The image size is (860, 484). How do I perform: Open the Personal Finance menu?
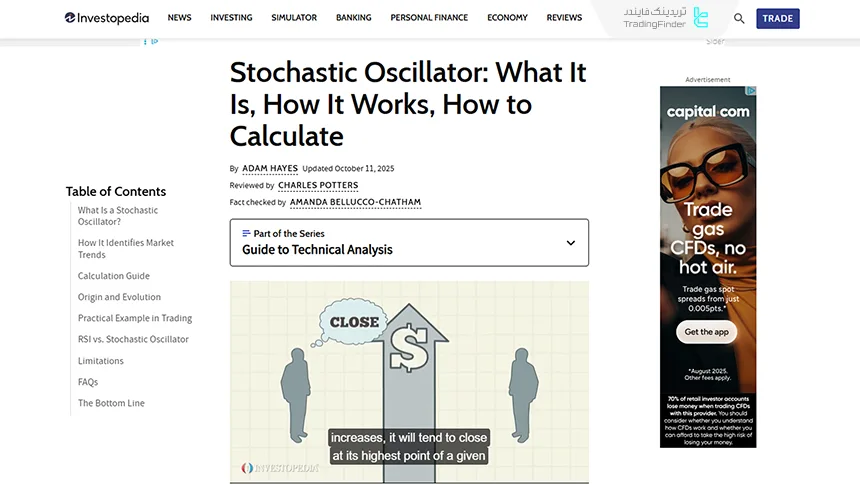pyautogui.click(x=429, y=18)
